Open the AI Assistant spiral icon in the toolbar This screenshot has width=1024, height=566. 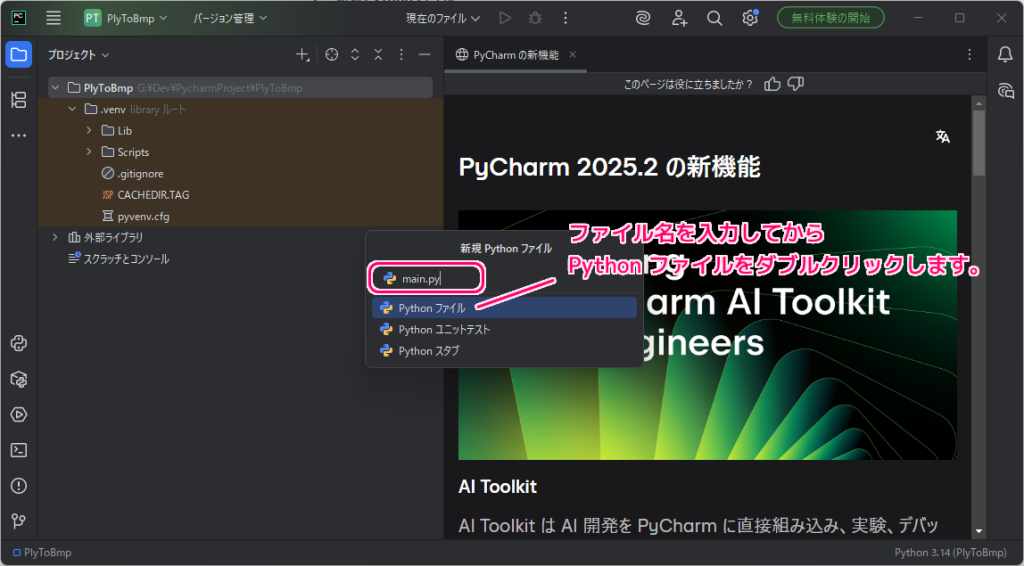643,18
